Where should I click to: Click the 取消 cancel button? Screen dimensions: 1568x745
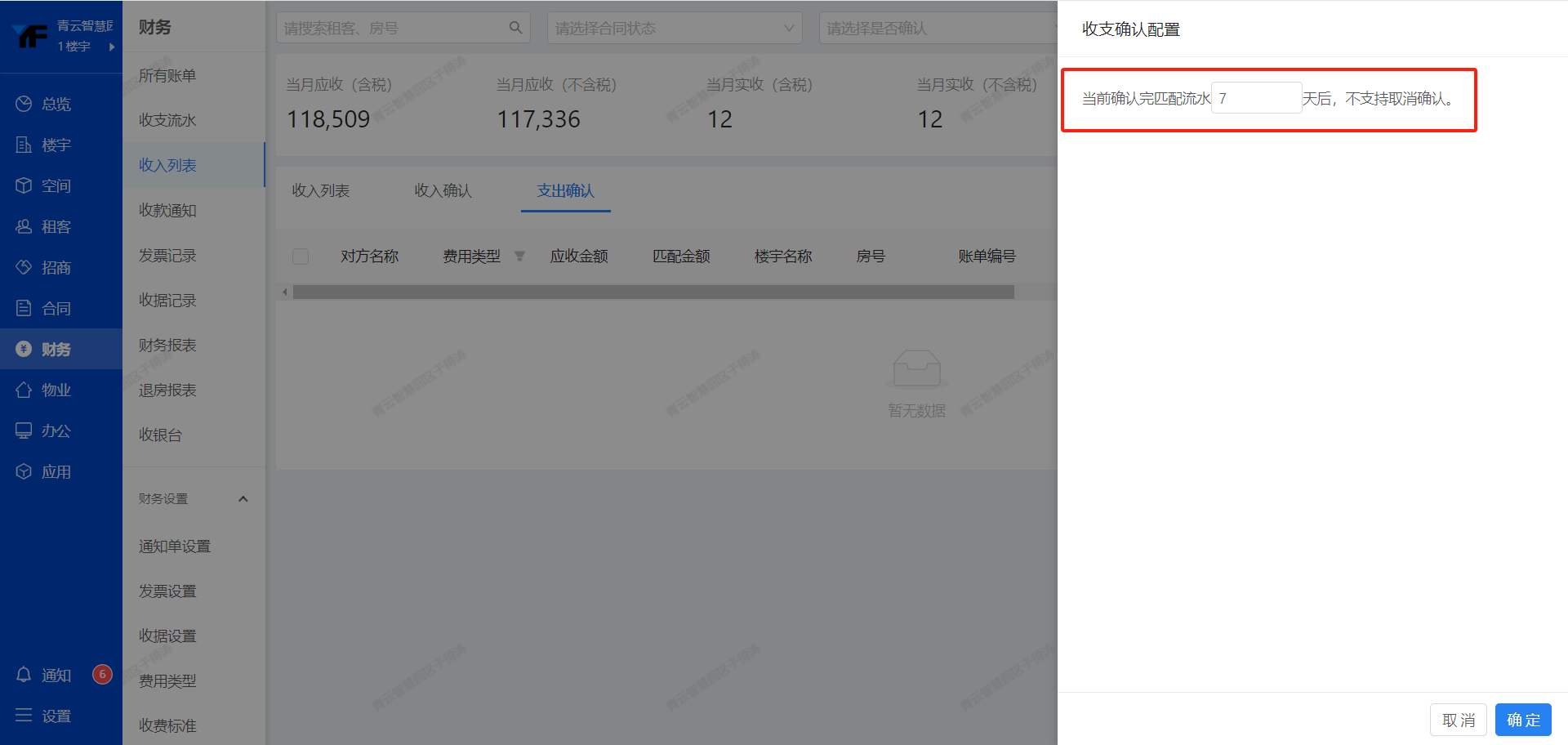[x=1458, y=720]
